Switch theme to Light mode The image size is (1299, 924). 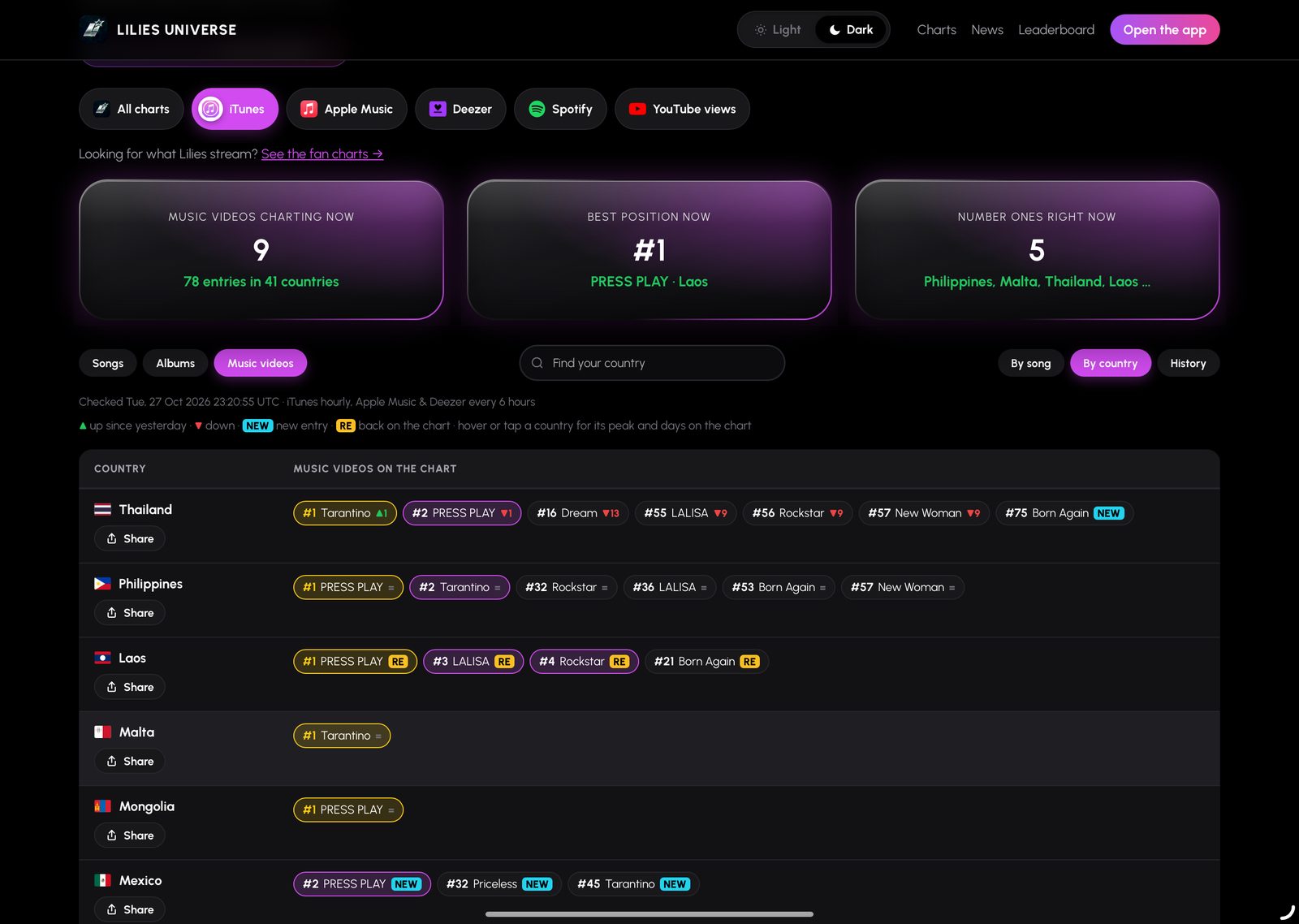[778, 30]
